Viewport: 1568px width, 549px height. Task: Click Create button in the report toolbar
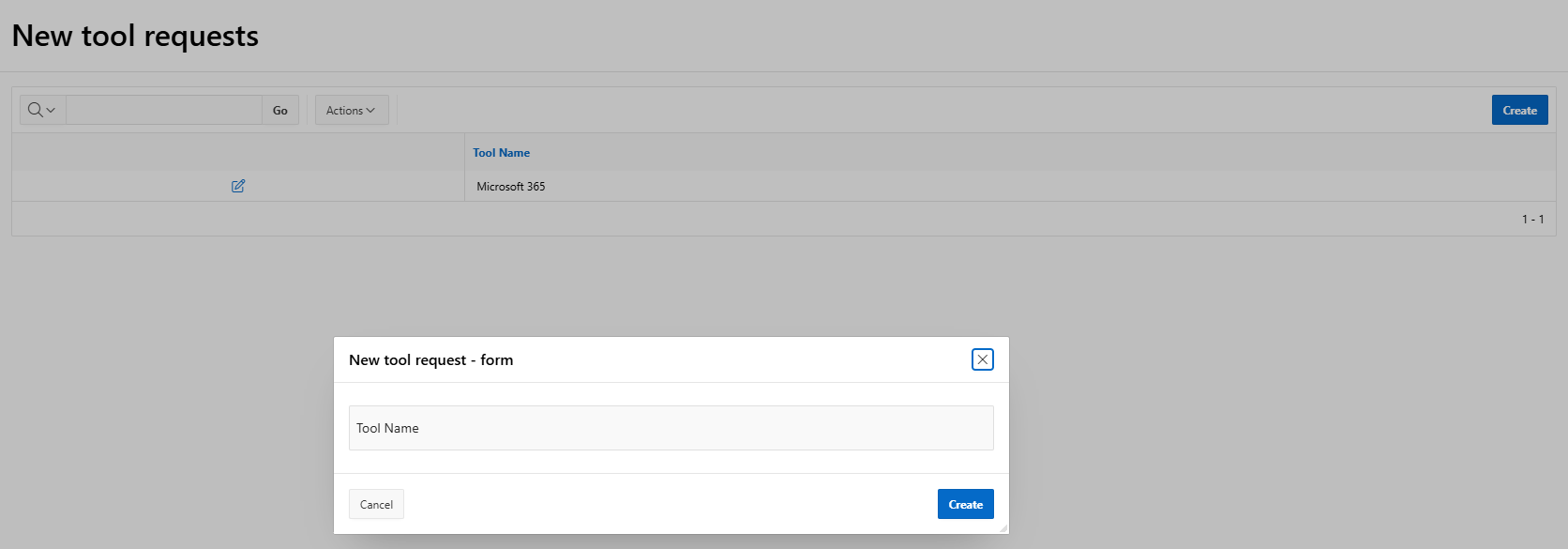1519,110
